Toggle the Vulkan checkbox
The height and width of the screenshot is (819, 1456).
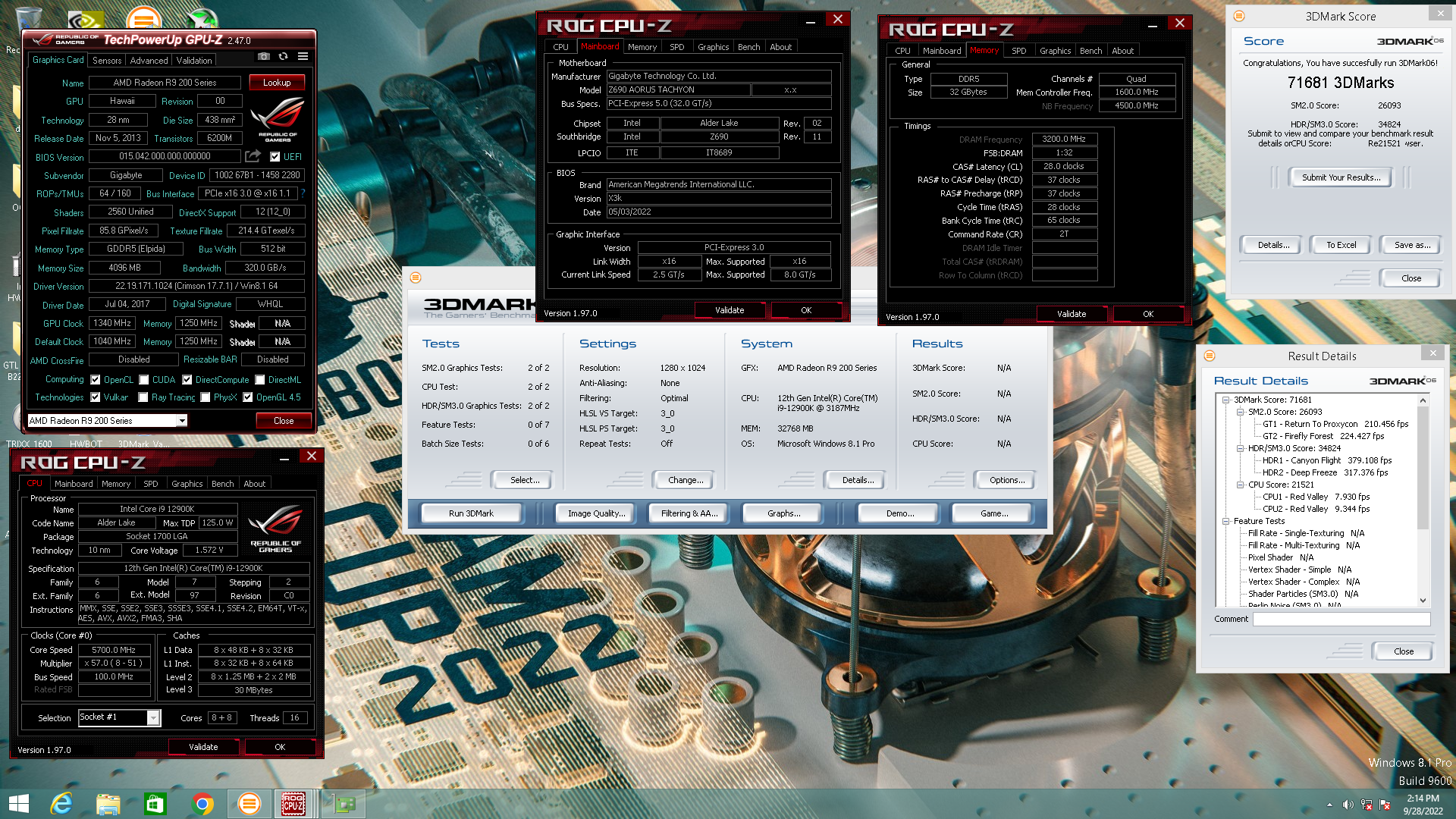(x=96, y=397)
